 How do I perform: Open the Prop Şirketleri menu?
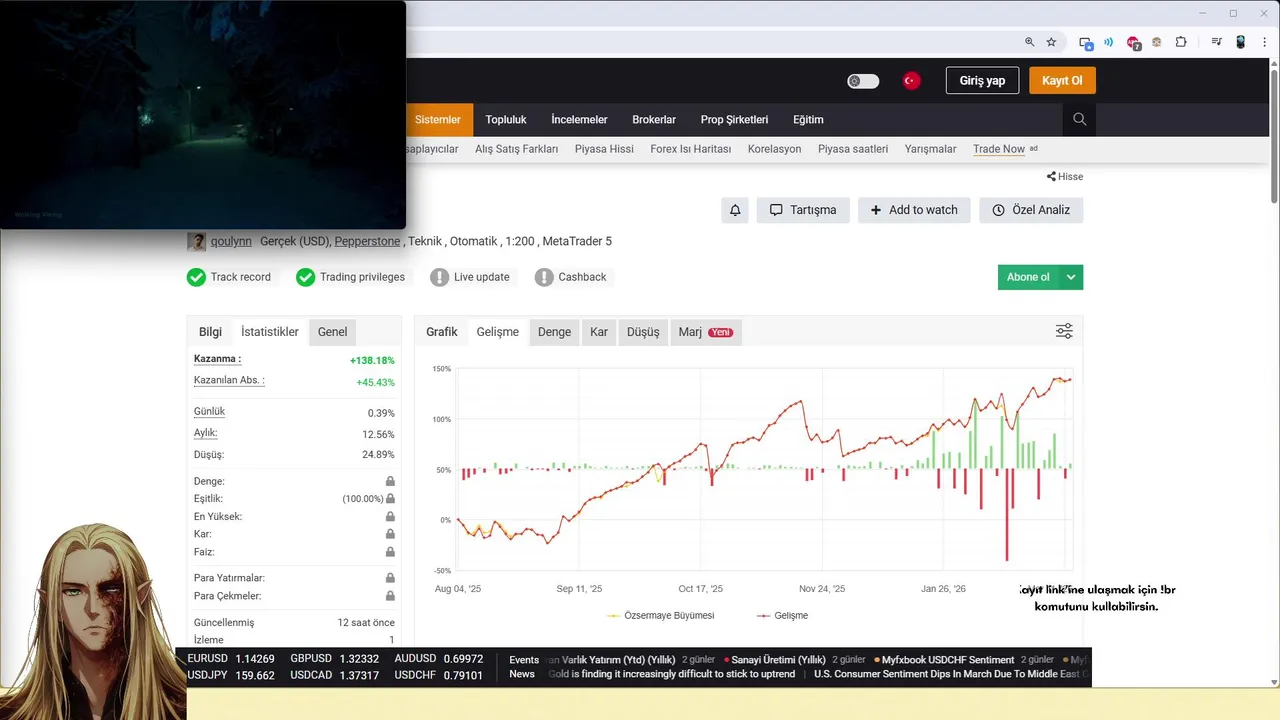click(734, 120)
